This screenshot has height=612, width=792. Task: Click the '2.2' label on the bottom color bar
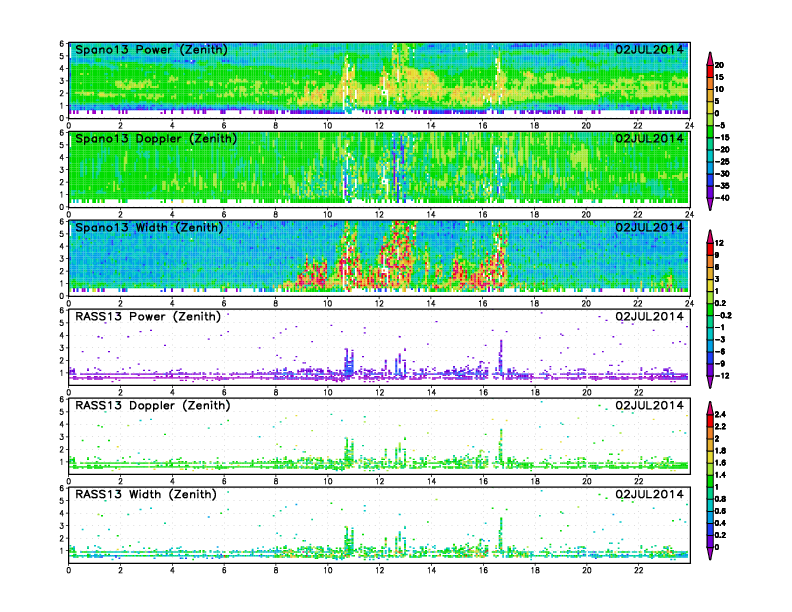point(720,427)
